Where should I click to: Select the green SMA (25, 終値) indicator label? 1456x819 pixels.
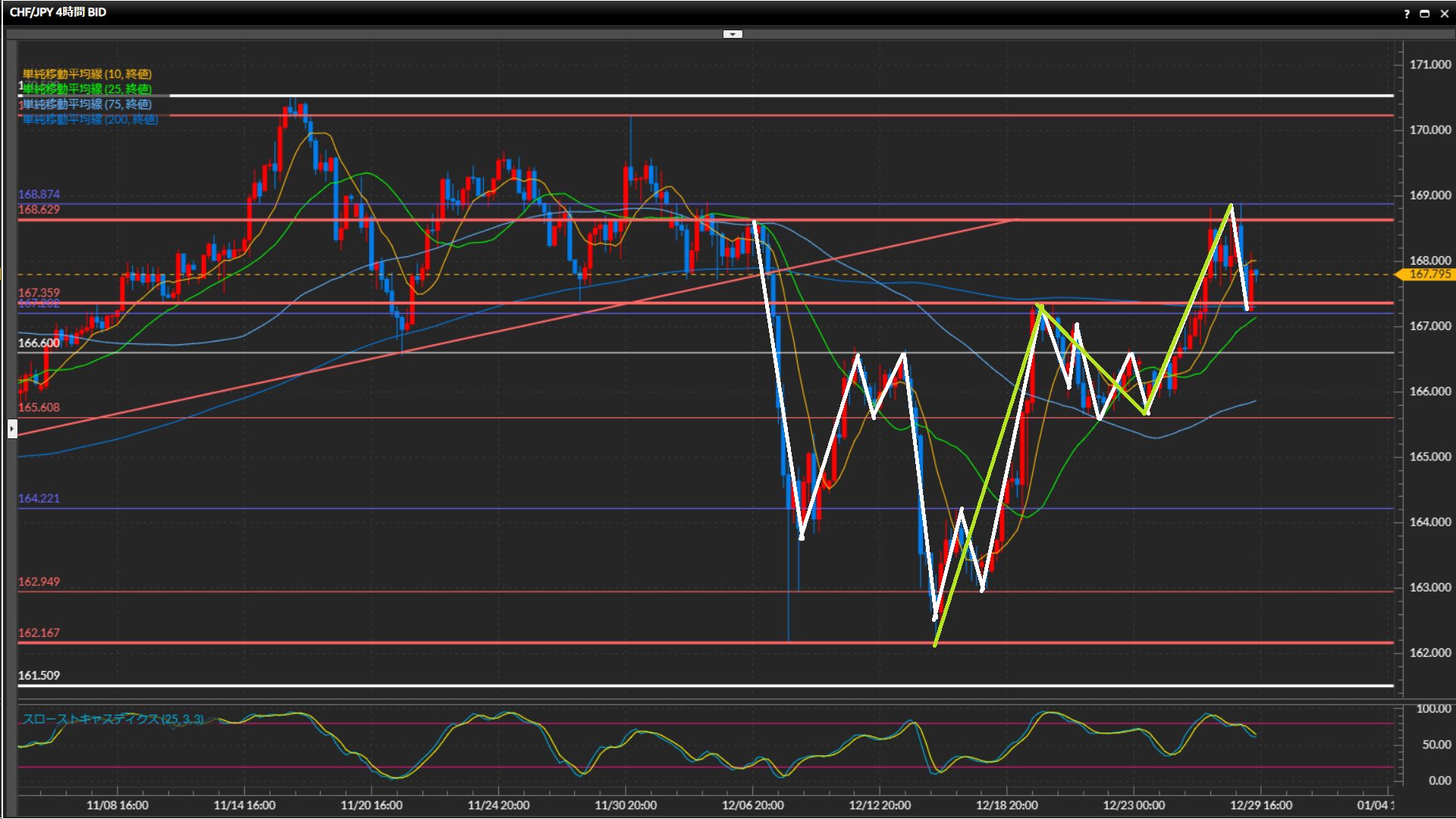[87, 89]
